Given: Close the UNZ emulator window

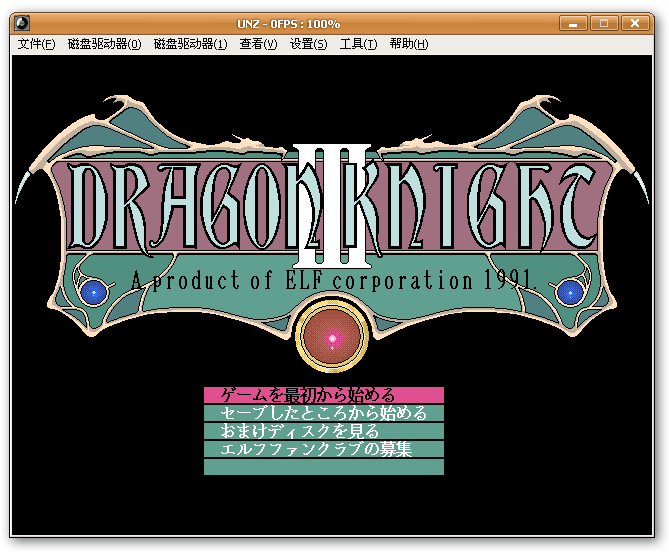Looking at the screenshot, I should (635, 23).
